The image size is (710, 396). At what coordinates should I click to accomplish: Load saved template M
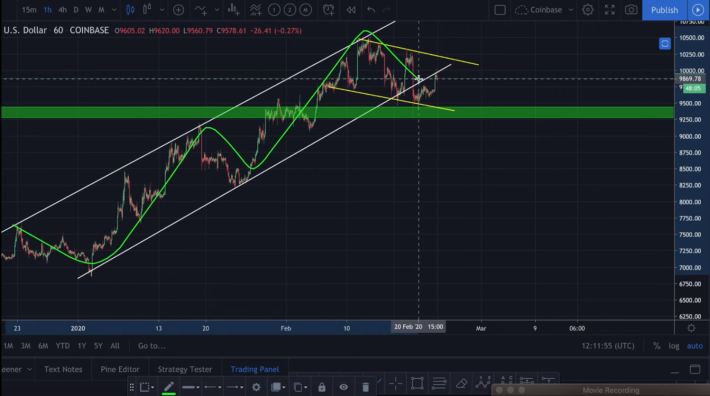tap(306, 10)
